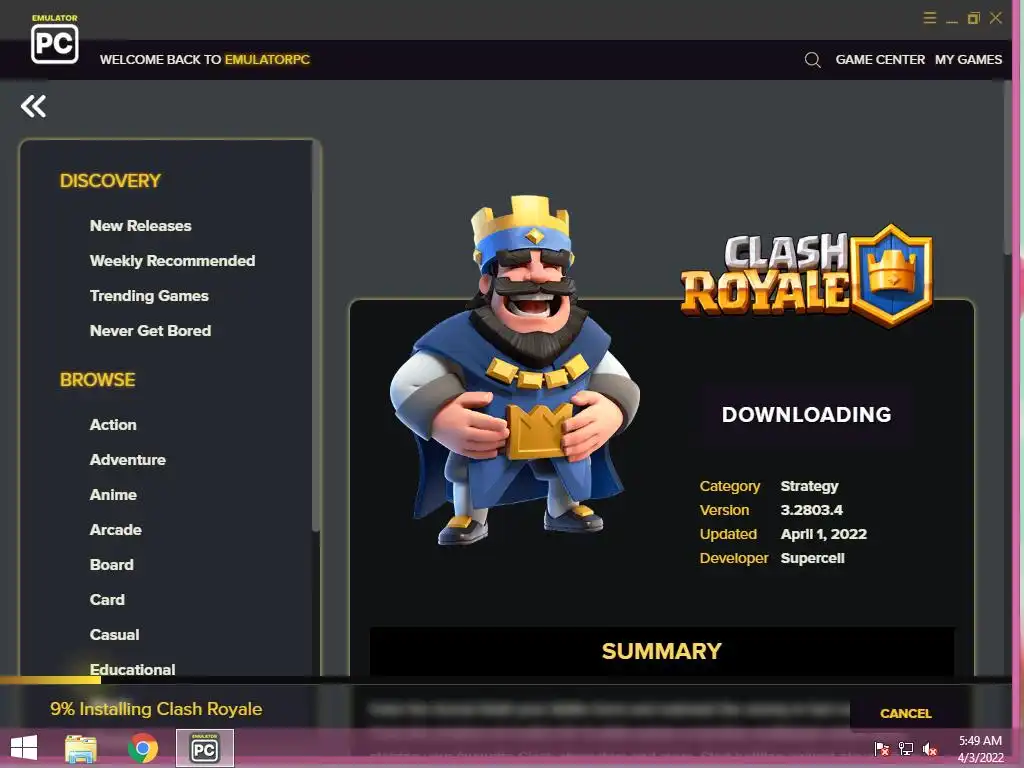
Task: Click the main page vertical scrollbar
Action: 1007,168
